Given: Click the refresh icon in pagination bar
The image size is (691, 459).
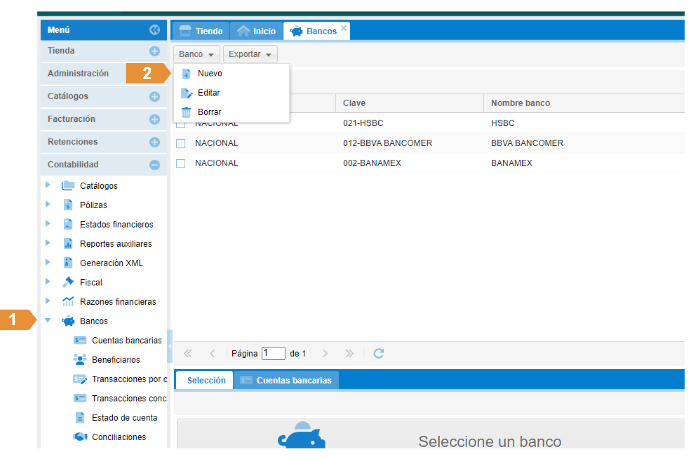Looking at the screenshot, I should pos(378,353).
